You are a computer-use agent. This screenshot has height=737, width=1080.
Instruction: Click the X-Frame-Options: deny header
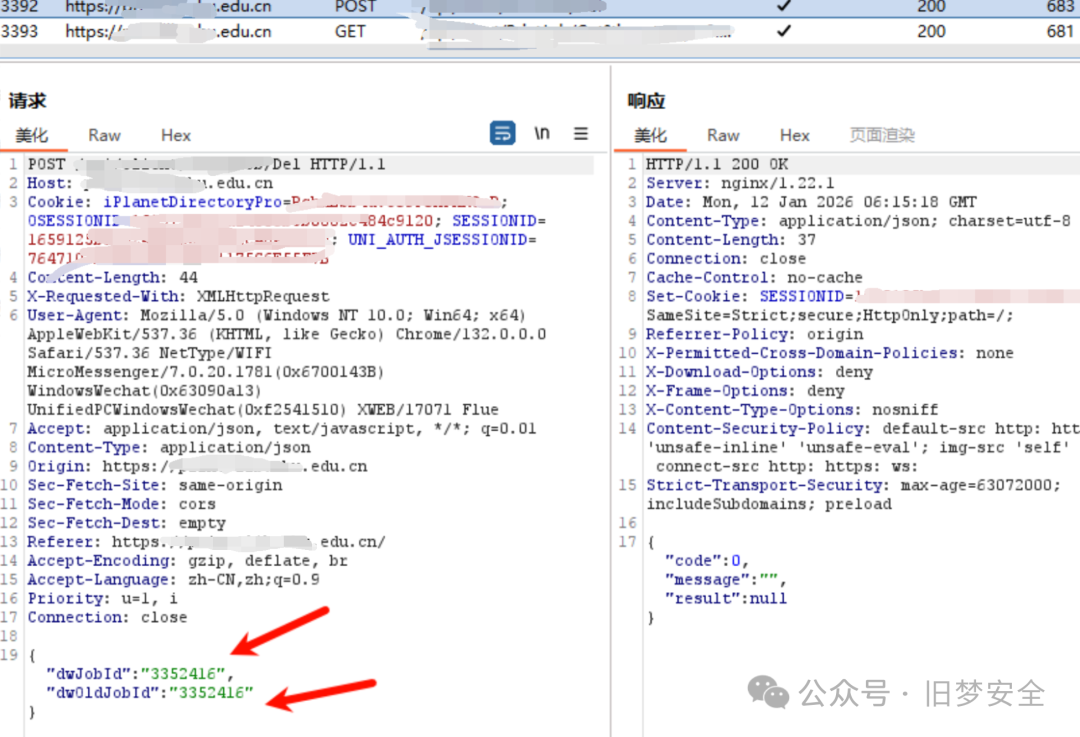point(745,391)
